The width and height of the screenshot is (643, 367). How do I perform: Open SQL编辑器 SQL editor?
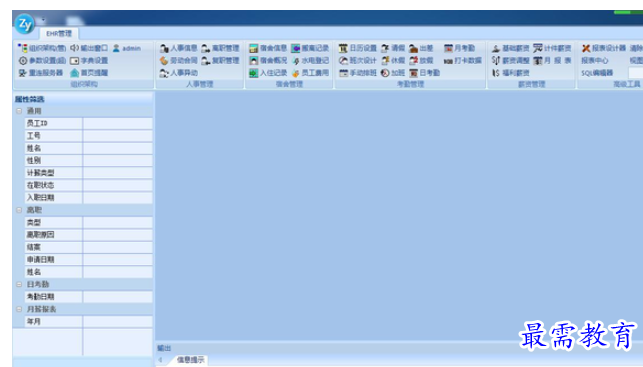(x=597, y=73)
